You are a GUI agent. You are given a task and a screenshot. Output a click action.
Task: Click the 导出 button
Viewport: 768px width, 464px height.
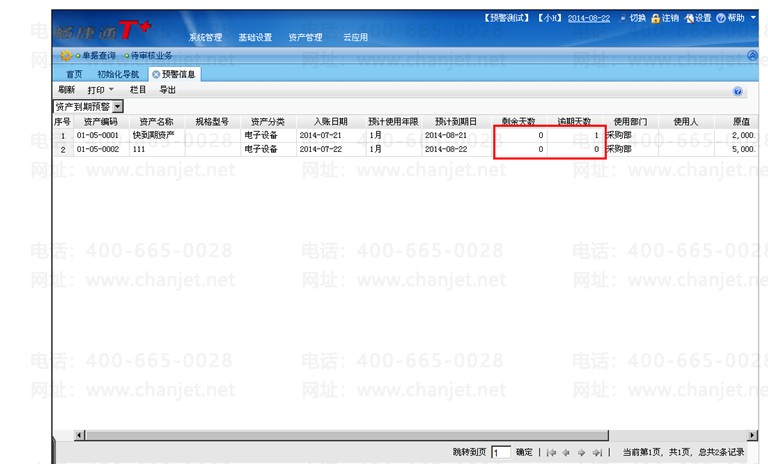[x=168, y=90]
